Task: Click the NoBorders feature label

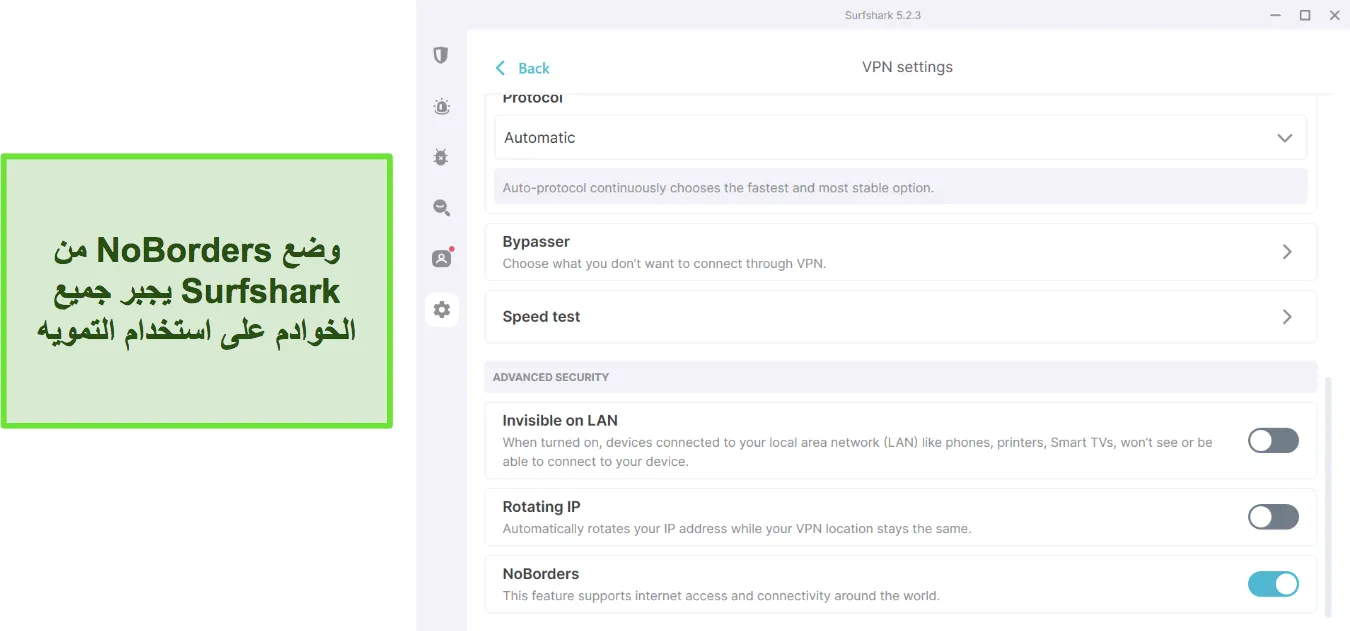Action: [540, 574]
